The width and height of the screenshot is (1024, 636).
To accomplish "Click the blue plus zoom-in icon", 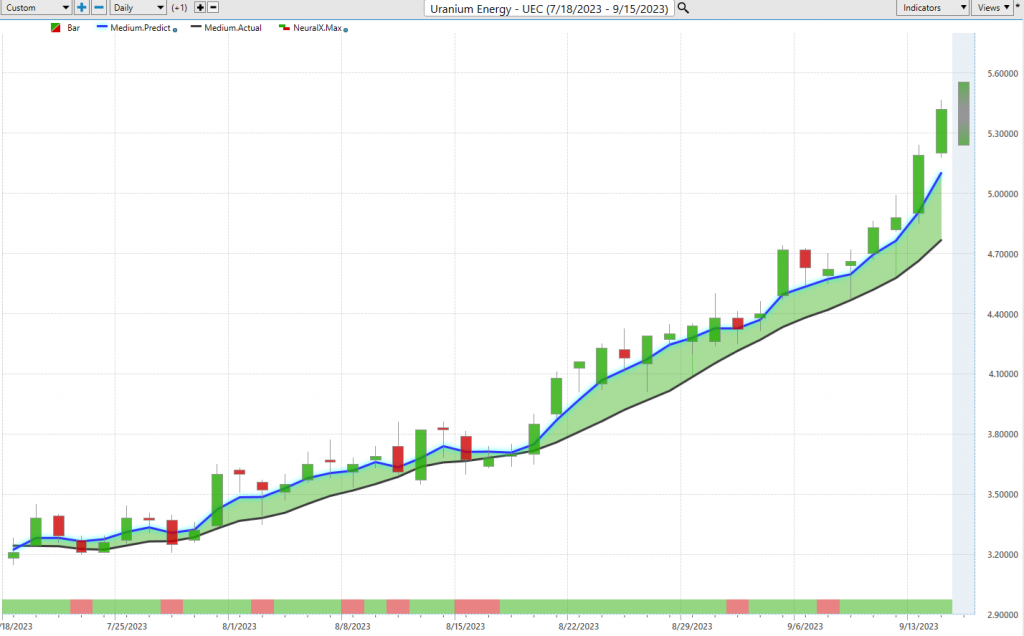I will (81, 8).
